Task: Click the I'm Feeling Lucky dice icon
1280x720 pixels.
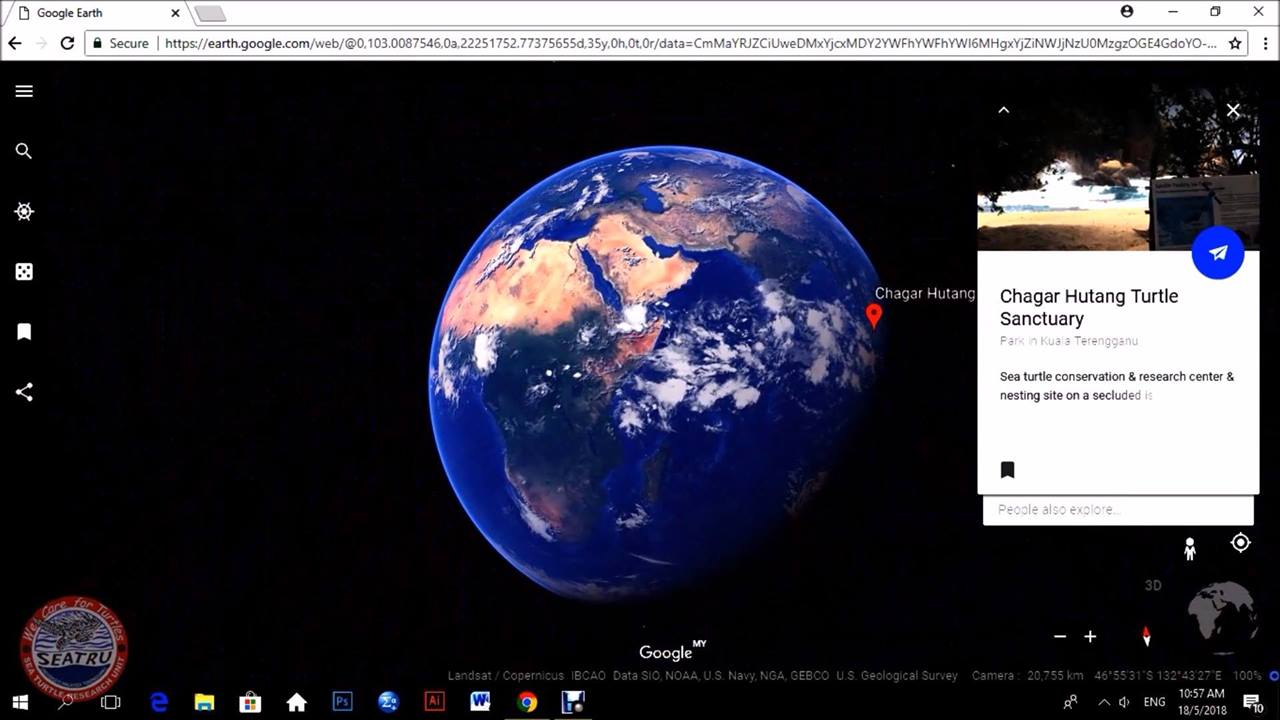Action: click(24, 271)
